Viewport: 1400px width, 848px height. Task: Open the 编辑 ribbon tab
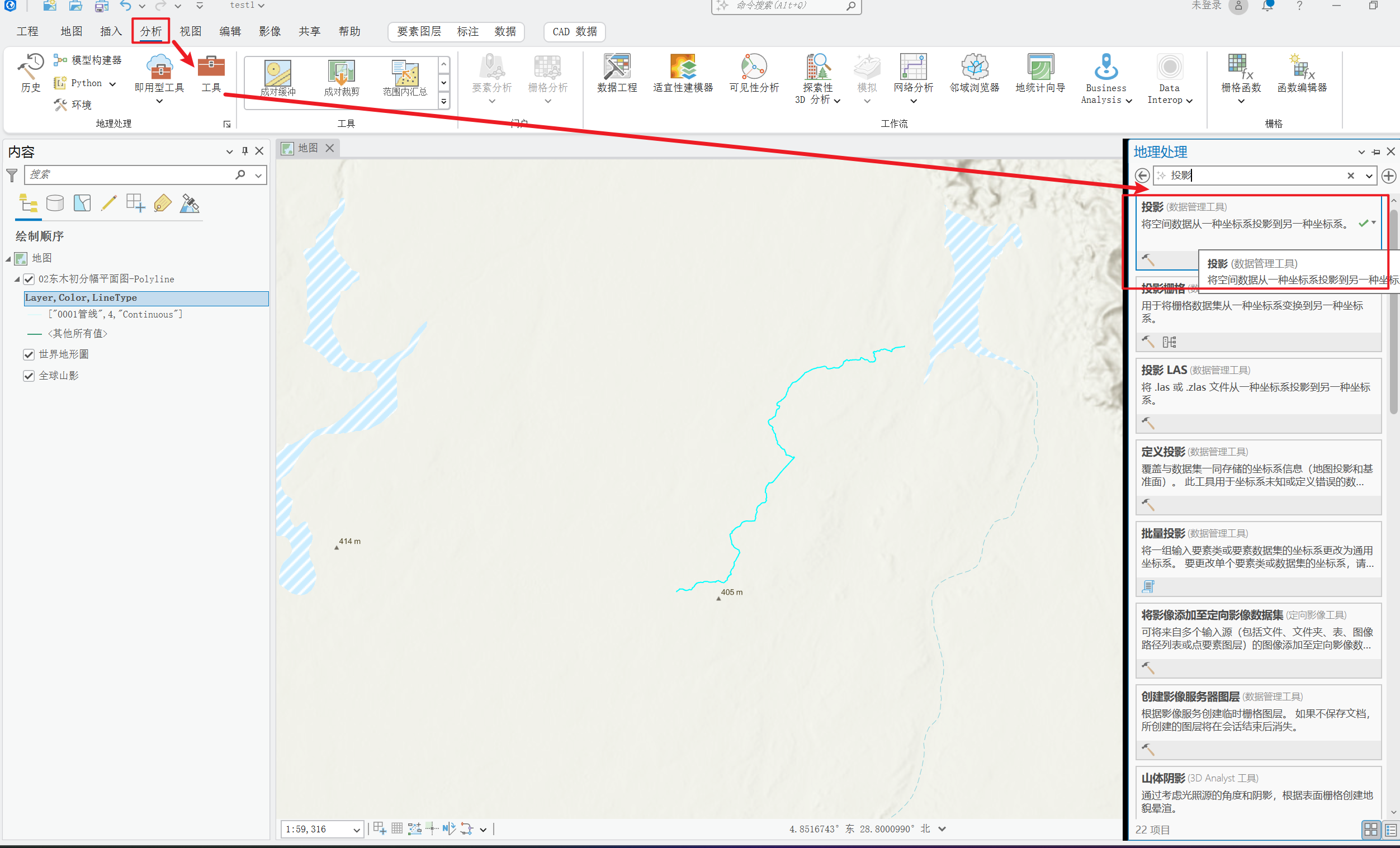[230, 31]
